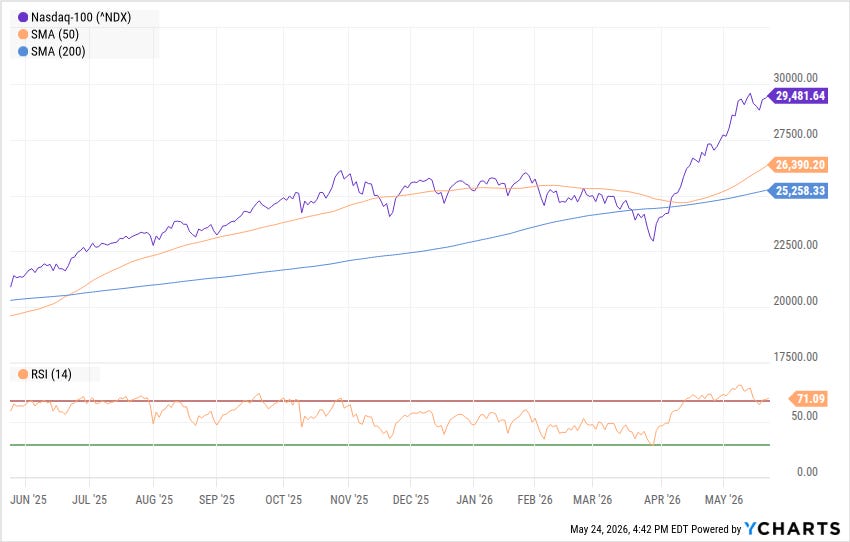Click the OCT '25 x-axis label

(284, 500)
